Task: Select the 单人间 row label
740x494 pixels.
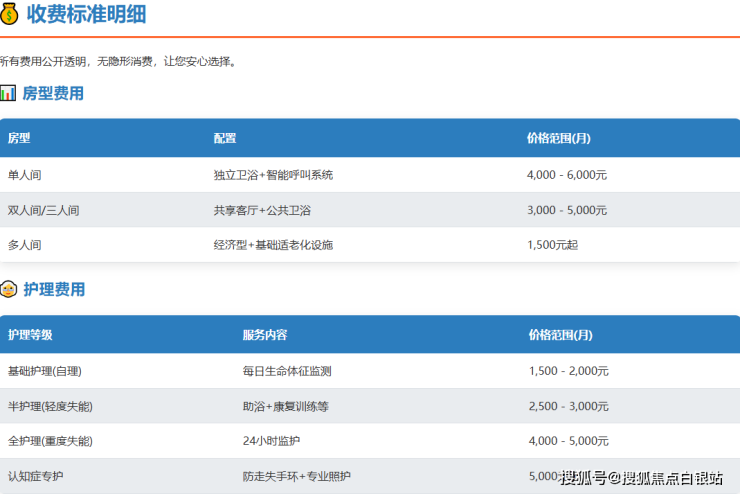Action: (x=25, y=175)
